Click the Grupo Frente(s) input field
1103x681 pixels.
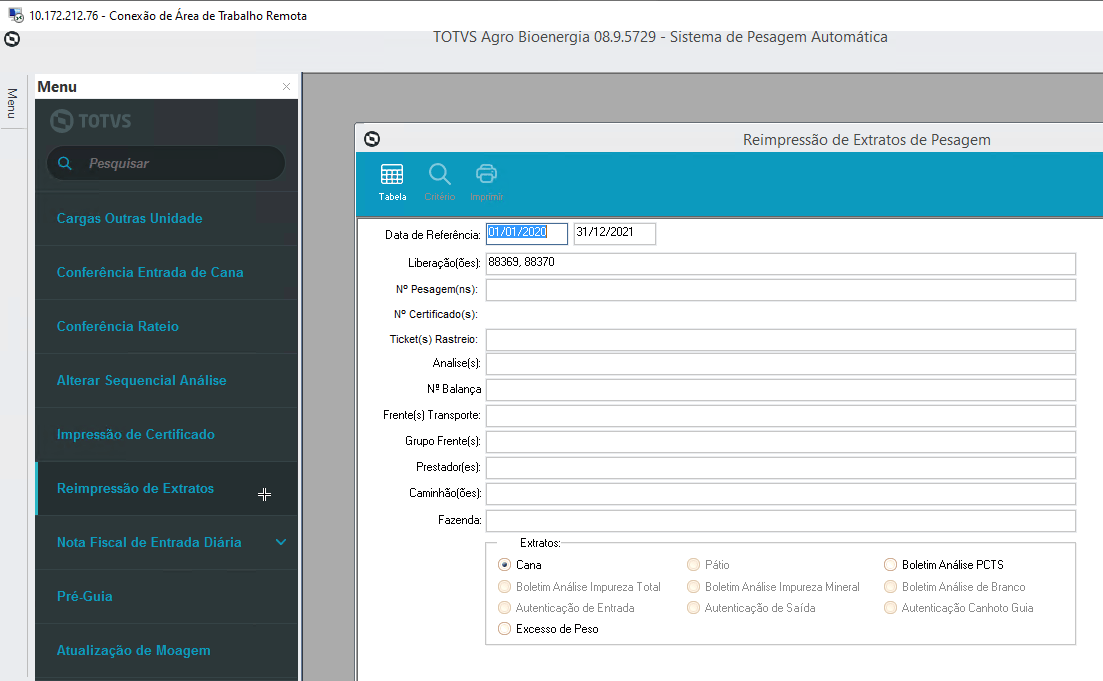(781, 442)
